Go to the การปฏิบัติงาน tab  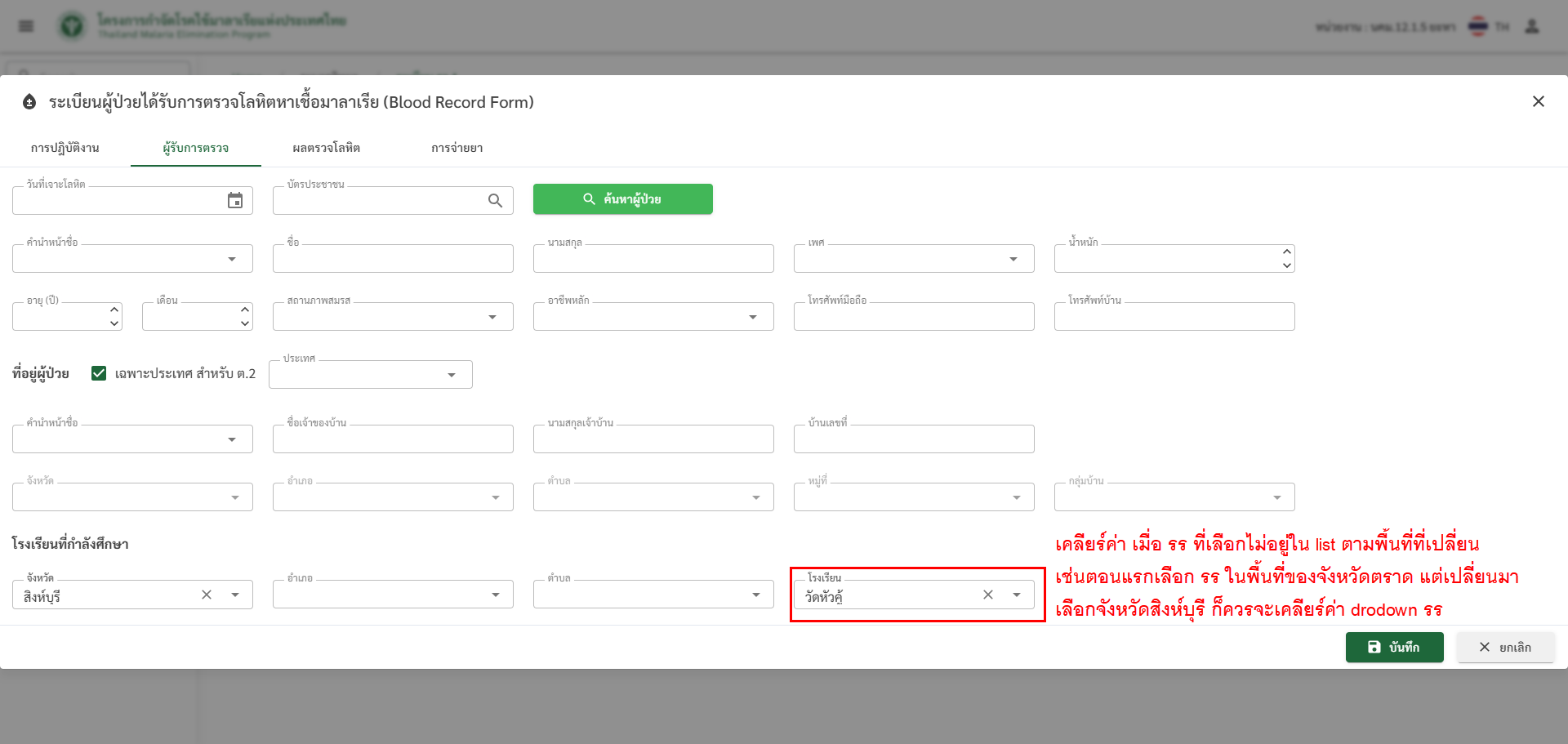coord(65,148)
